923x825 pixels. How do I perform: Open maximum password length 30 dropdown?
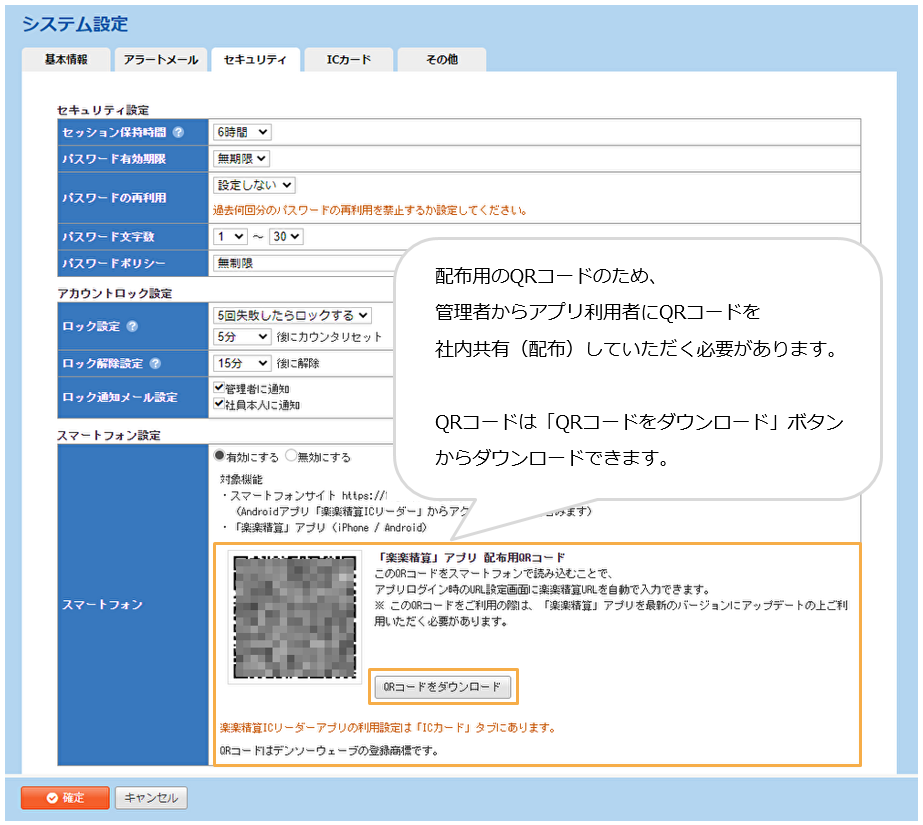tap(286, 237)
